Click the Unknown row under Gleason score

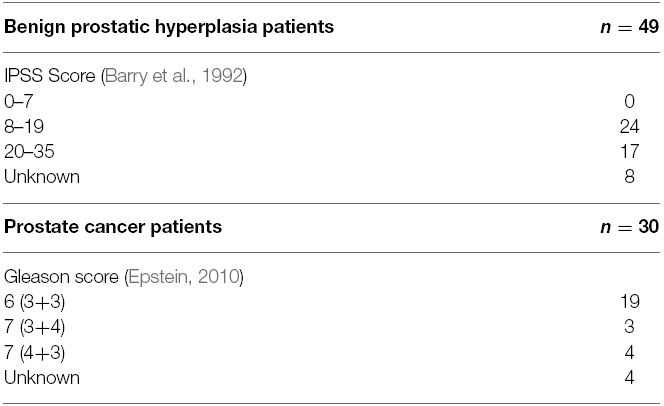(332, 377)
